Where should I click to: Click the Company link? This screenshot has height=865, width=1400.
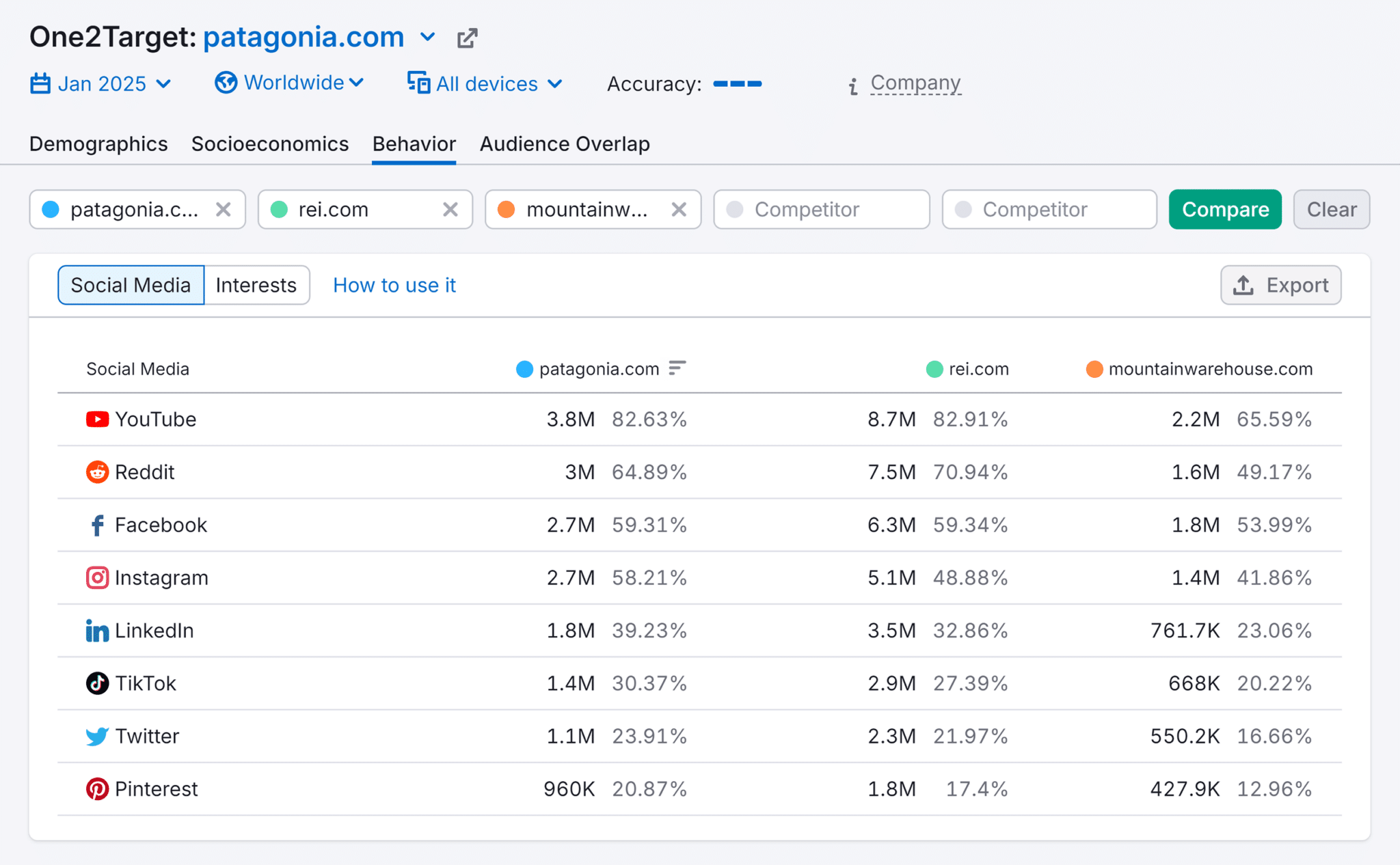click(915, 83)
